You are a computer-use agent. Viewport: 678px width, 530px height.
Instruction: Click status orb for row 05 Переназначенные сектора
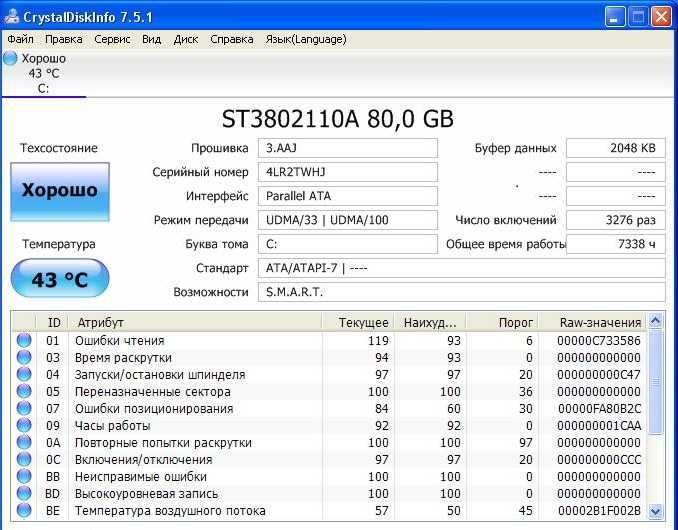click(x=24, y=392)
